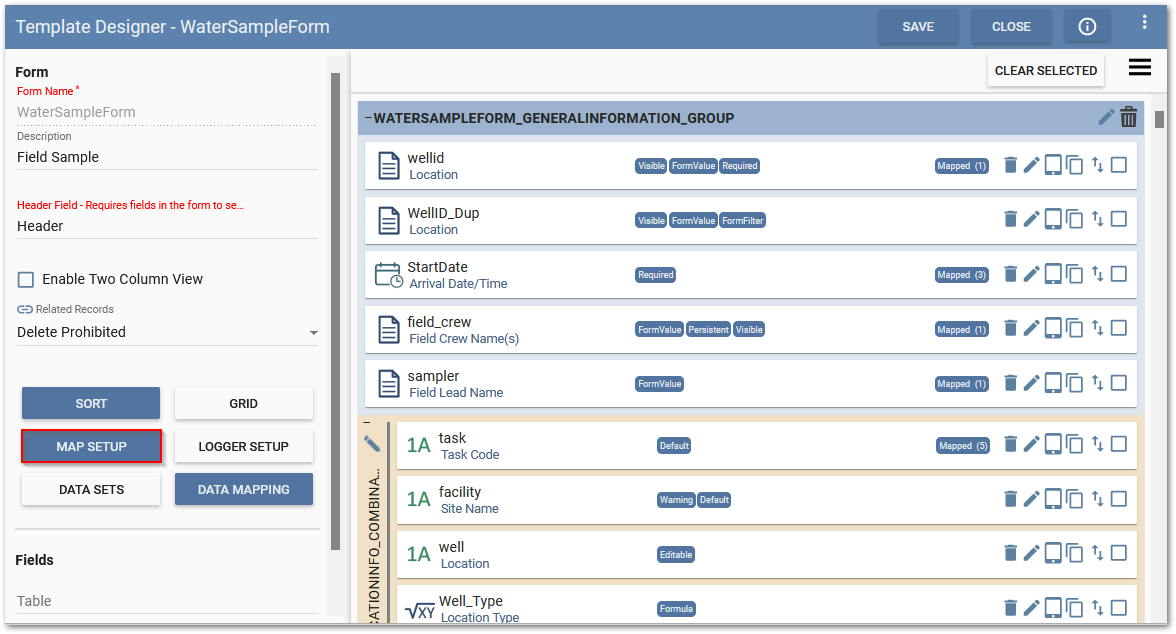Open the Related Records dropdown

167,332
